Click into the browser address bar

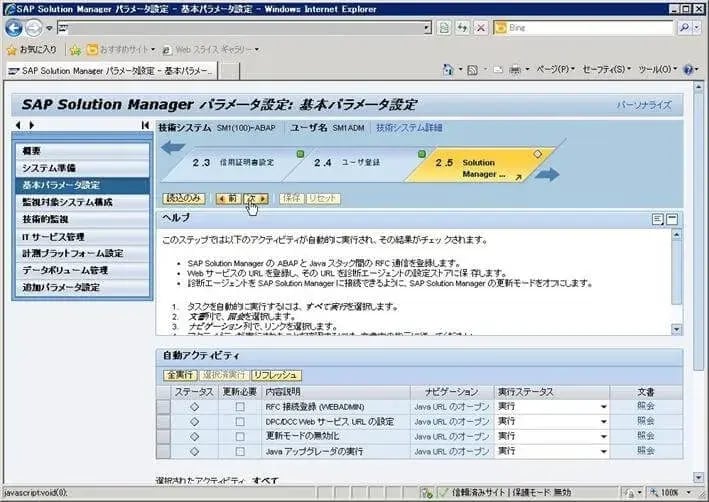tap(246, 28)
